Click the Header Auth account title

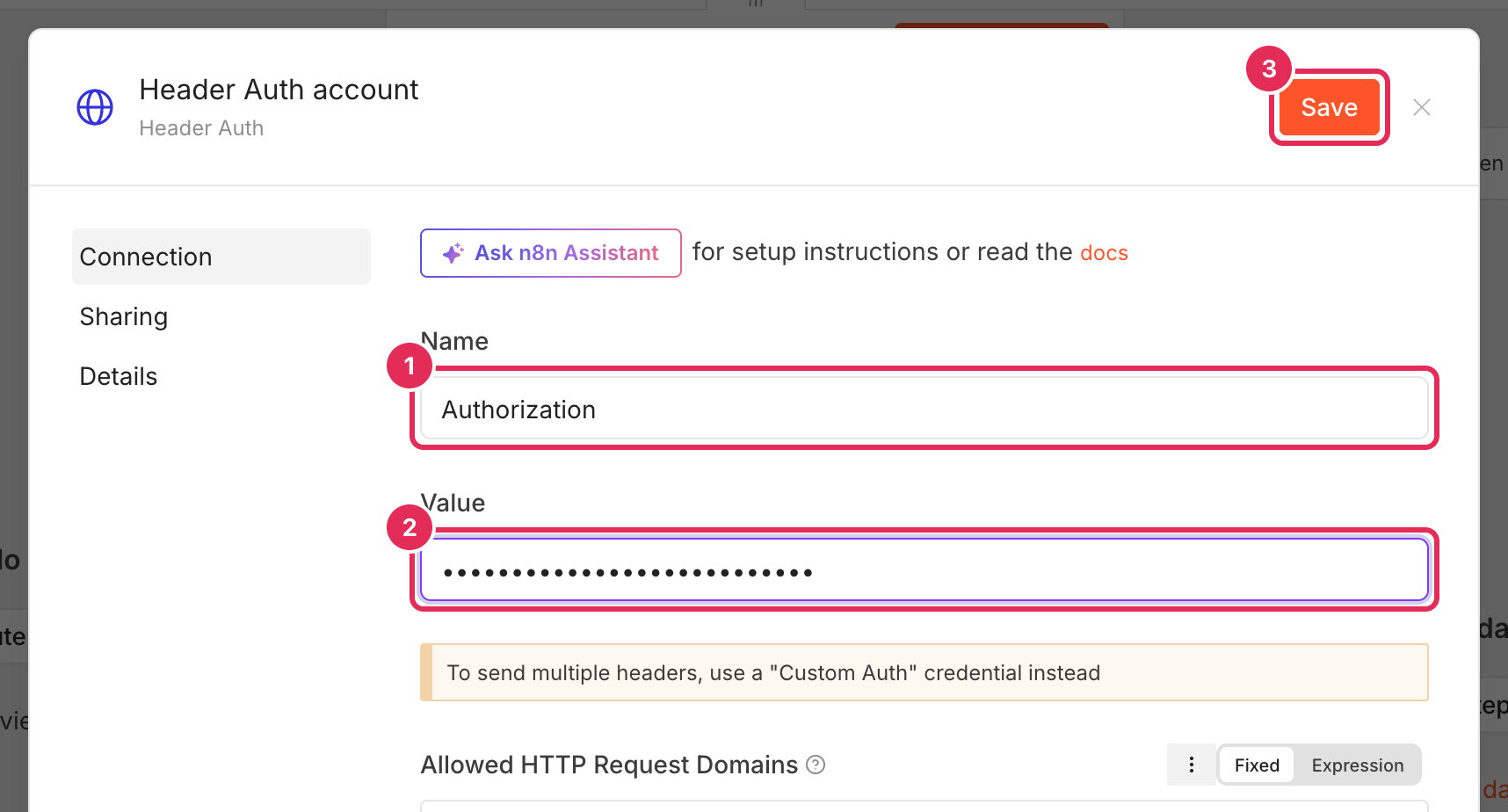coord(279,90)
